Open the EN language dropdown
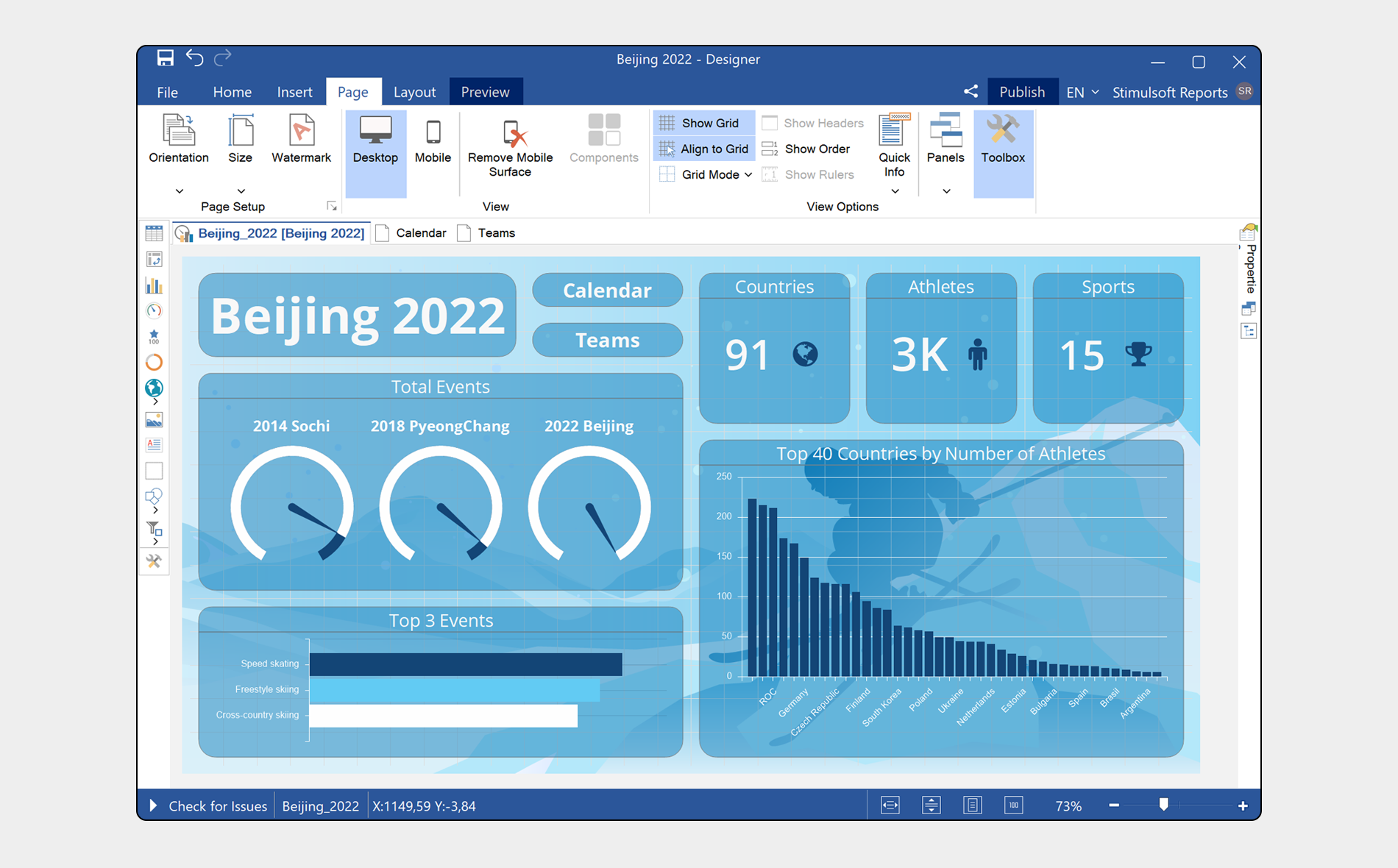1398x868 pixels. [1082, 93]
